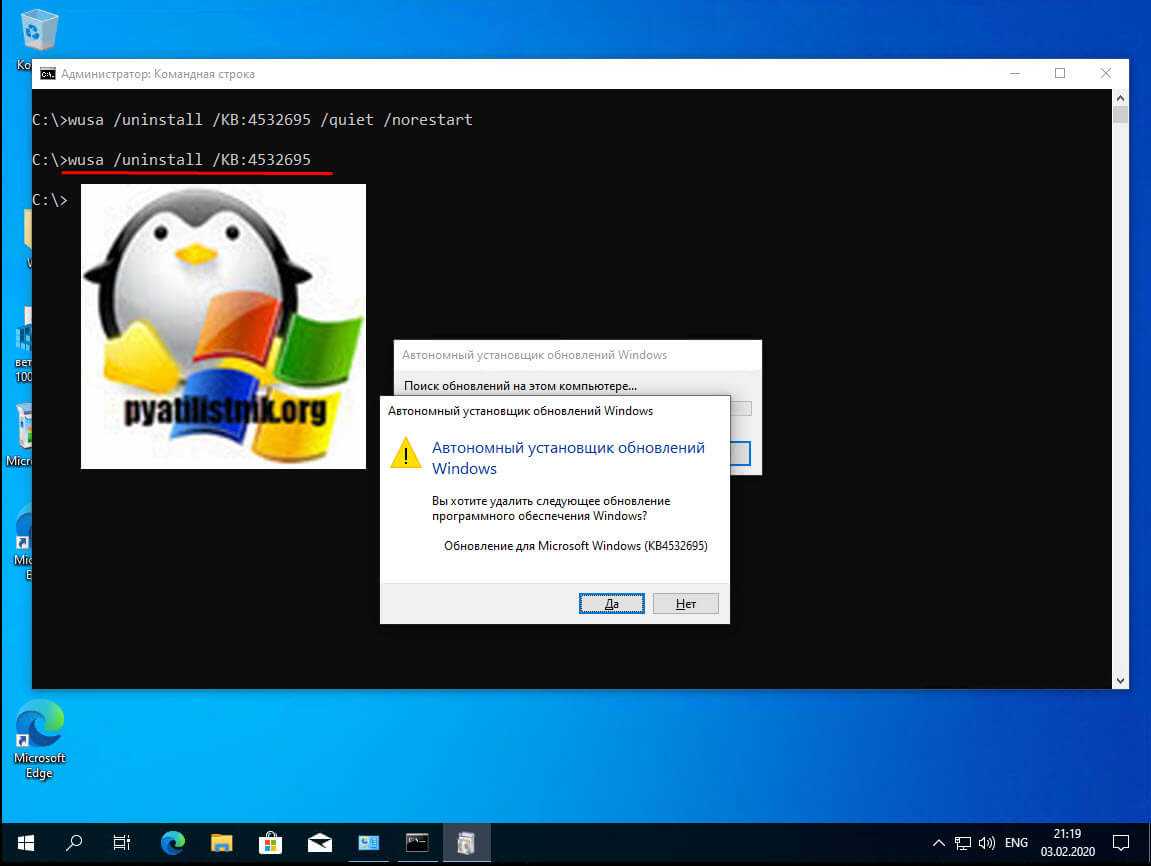Click the Command Prompt scrollbar down arrow
Screen dimensions: 1151x866
(x=1120, y=680)
